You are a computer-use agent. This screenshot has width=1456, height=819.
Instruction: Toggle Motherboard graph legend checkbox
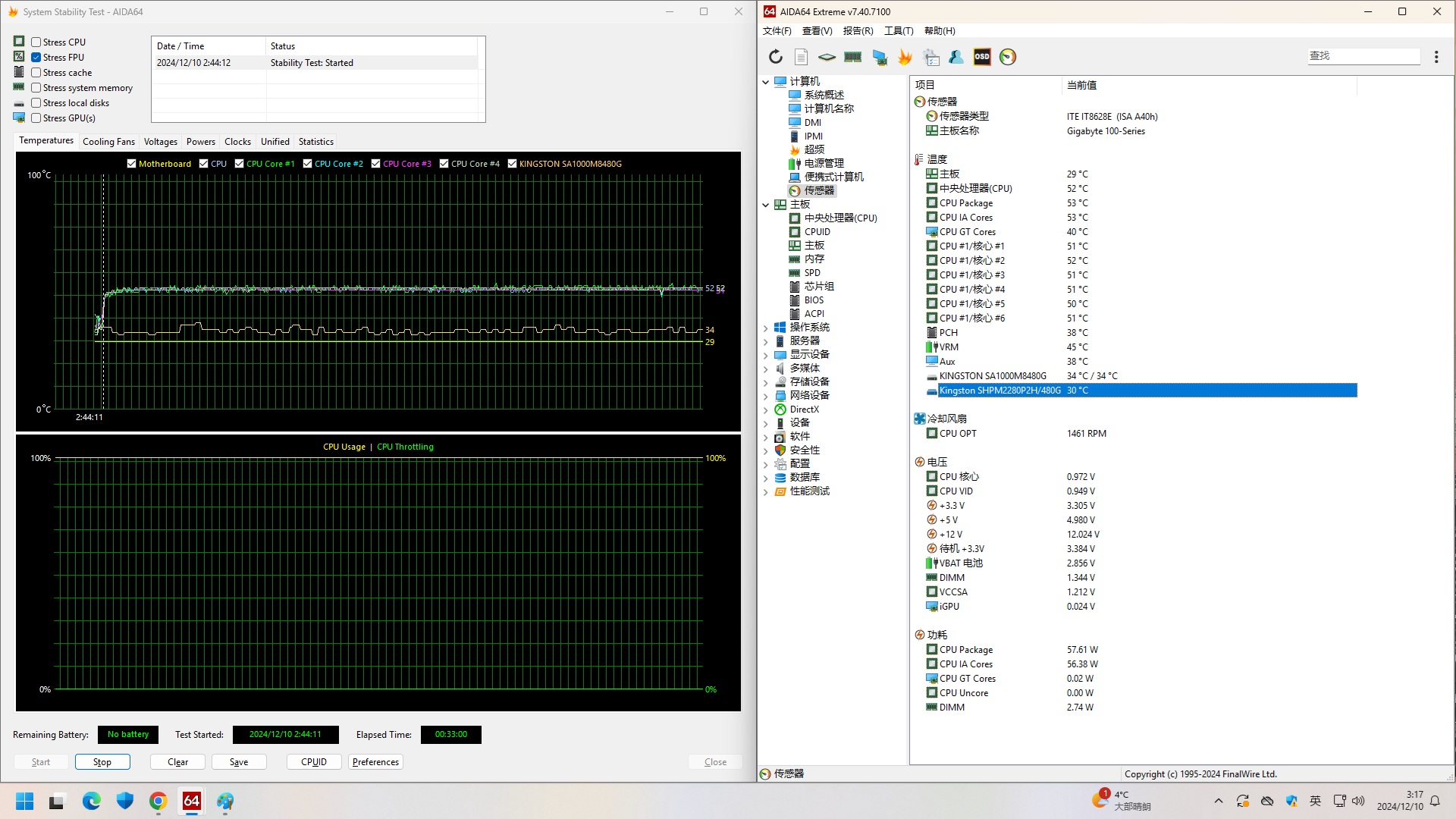click(131, 164)
